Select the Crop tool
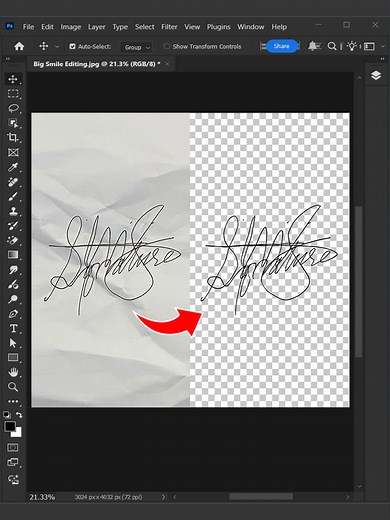This screenshot has width=390, height=520. click(x=13, y=138)
